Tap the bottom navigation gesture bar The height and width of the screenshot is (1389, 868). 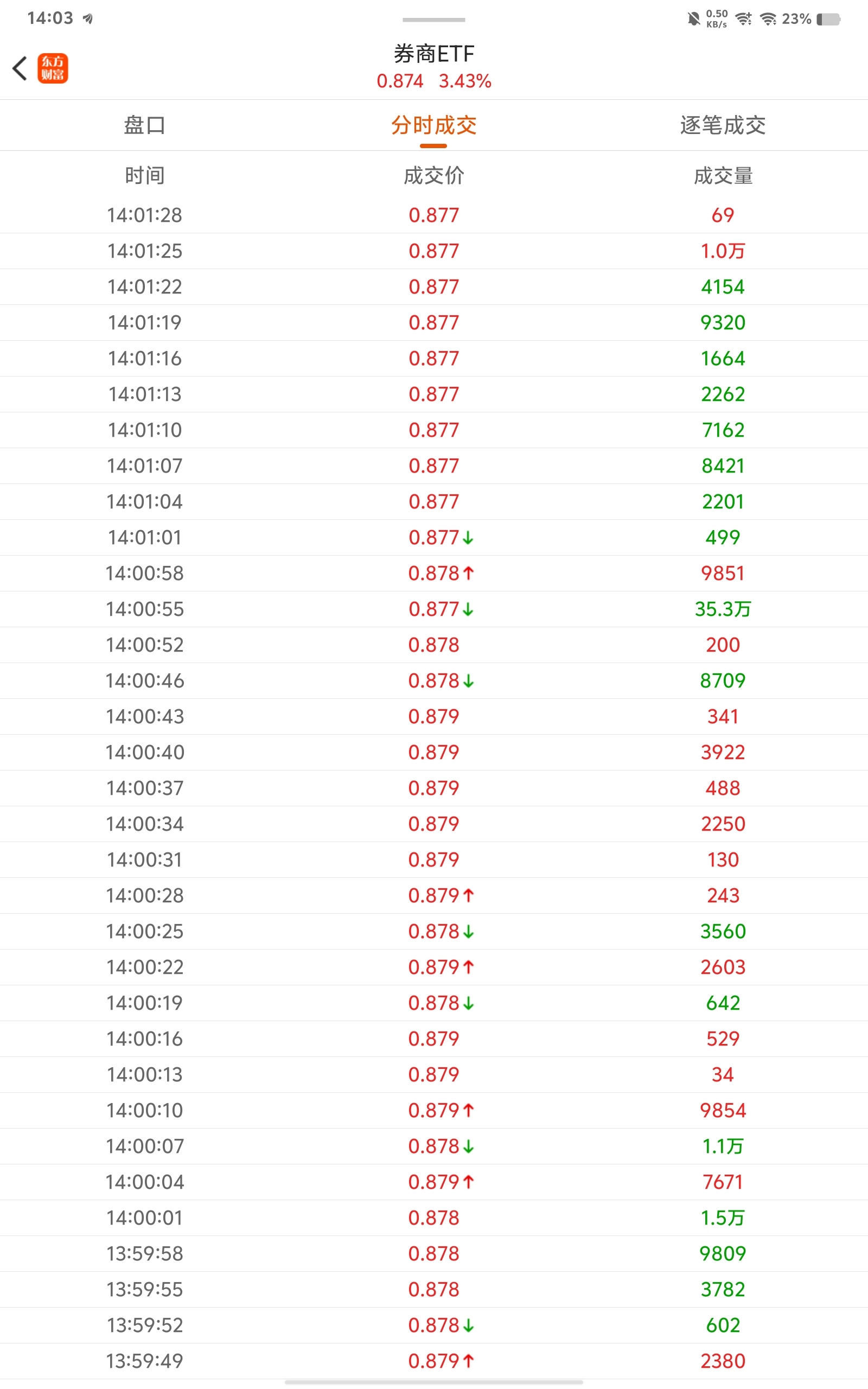[x=434, y=1382]
